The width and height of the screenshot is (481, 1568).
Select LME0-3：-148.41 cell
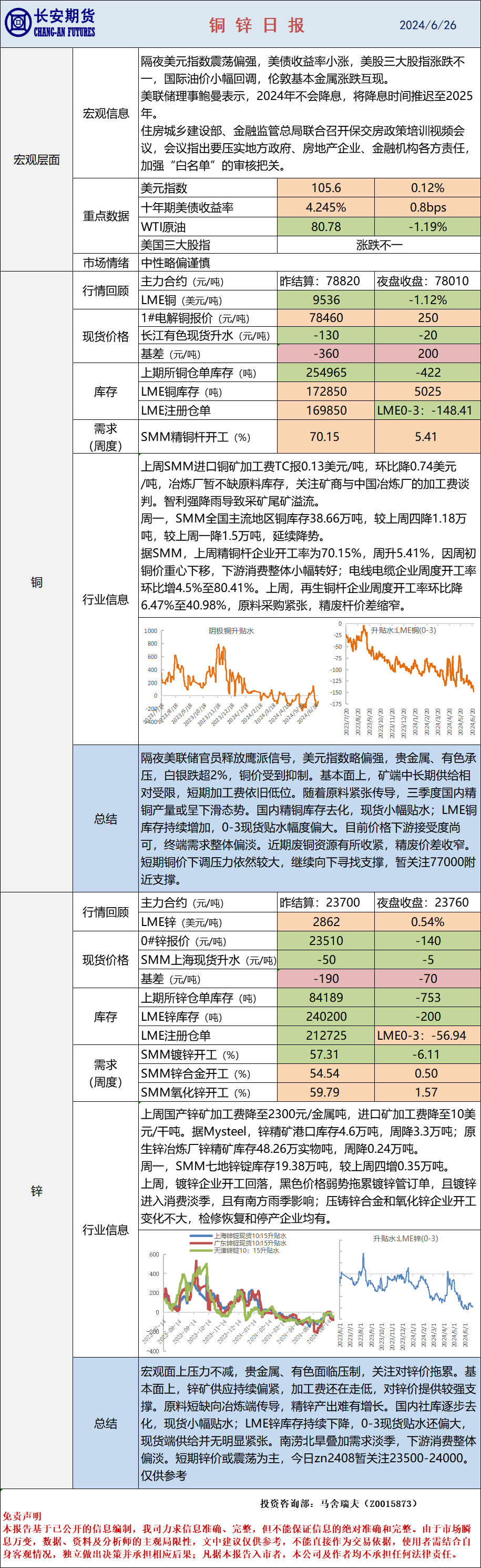pos(427,410)
